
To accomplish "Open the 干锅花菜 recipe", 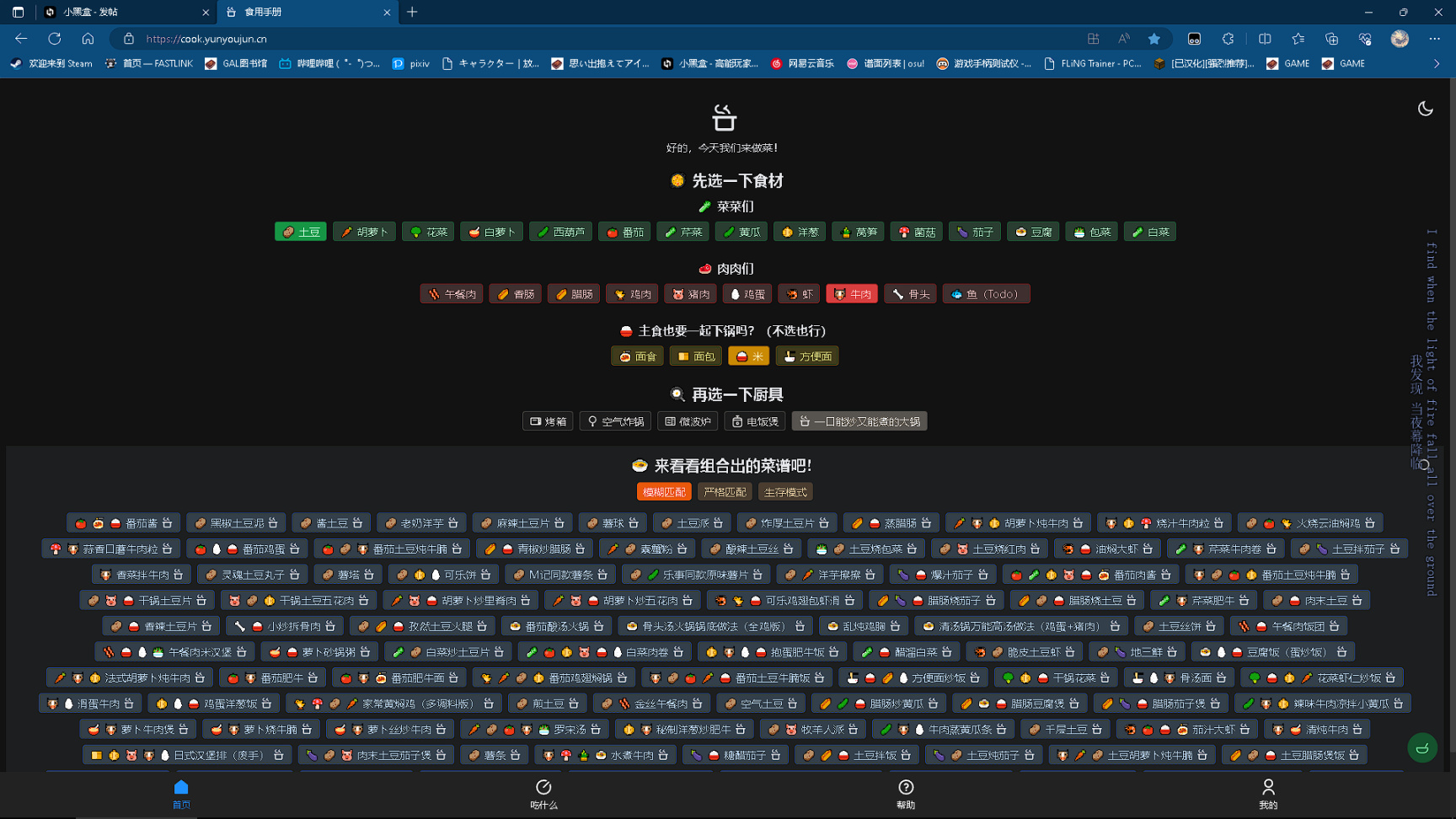I will pos(1056,677).
